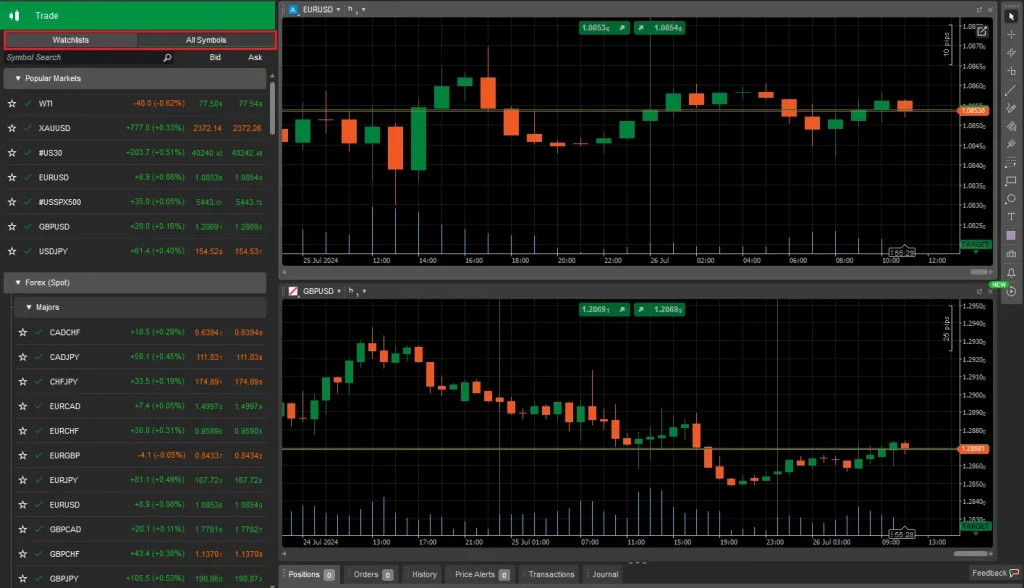Toggle favorite star for CADCHF
This screenshot has height=588, width=1024.
[23, 332]
